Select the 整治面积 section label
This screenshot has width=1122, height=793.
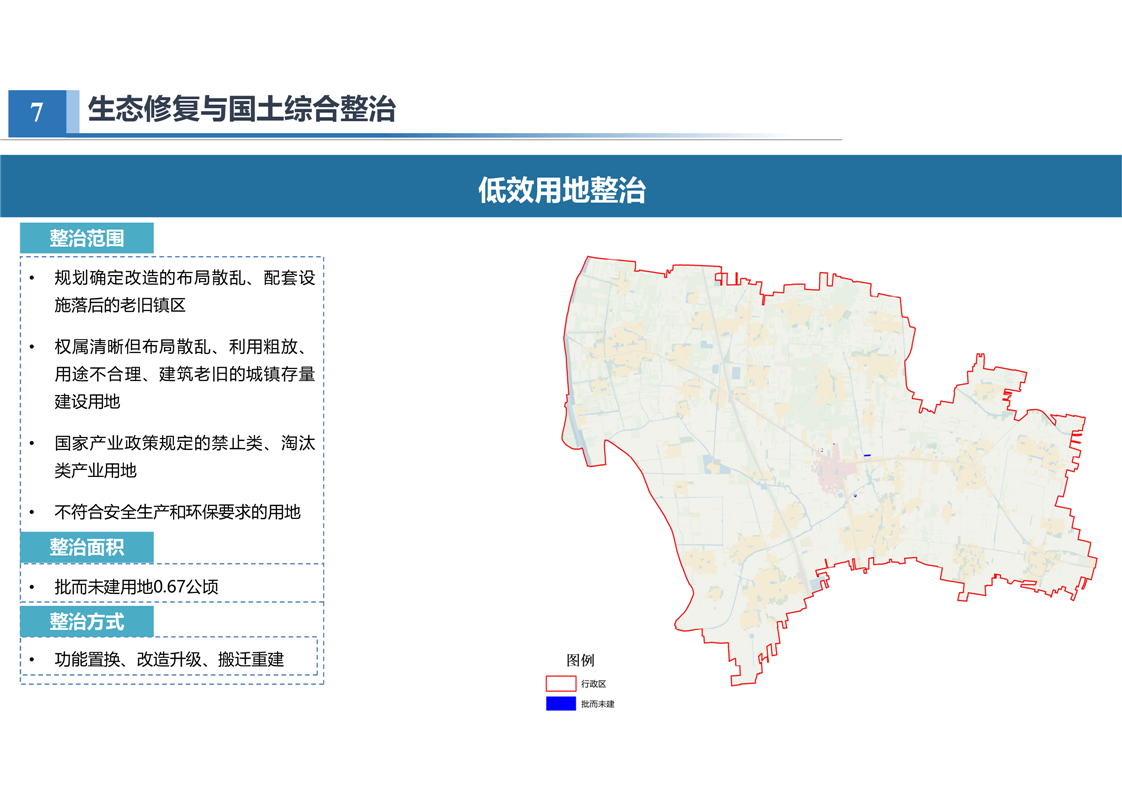coord(87,547)
